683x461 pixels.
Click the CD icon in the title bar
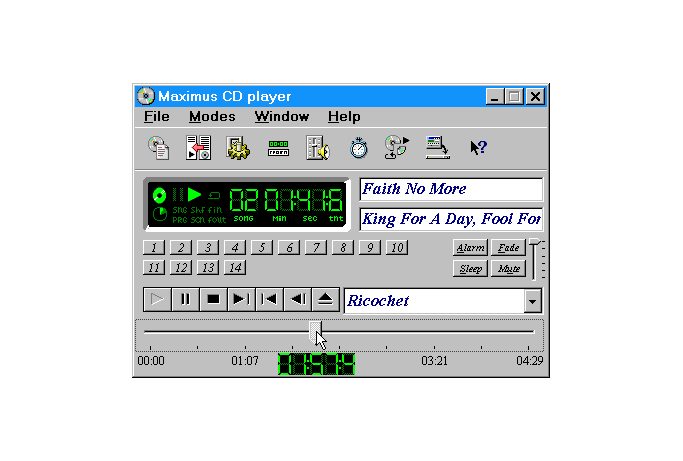145,96
